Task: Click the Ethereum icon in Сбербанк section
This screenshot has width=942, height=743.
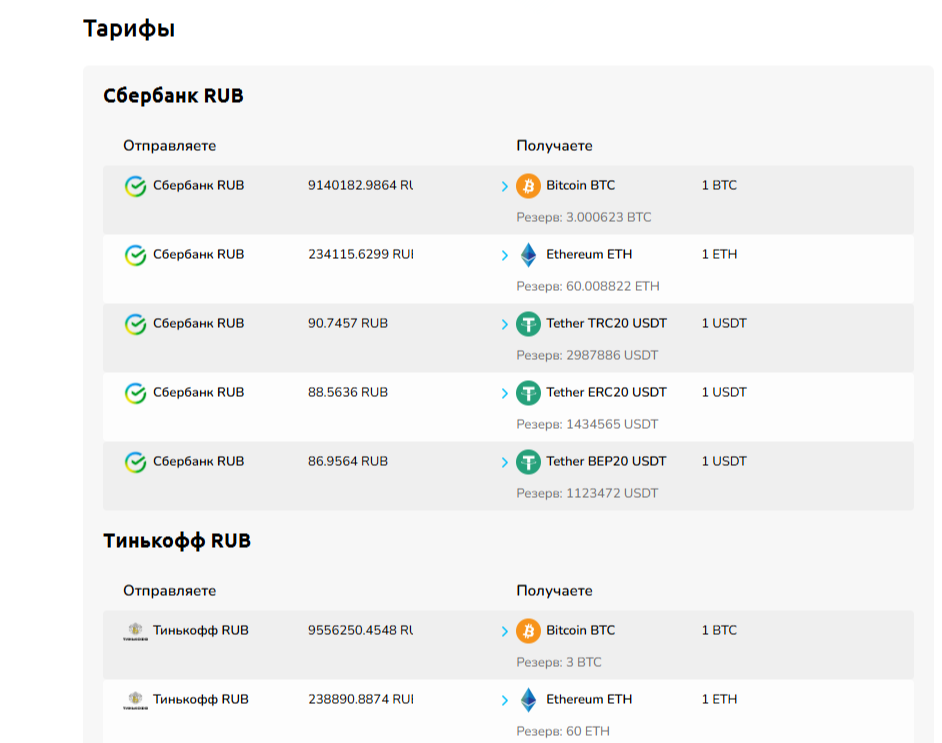Action: click(x=528, y=255)
